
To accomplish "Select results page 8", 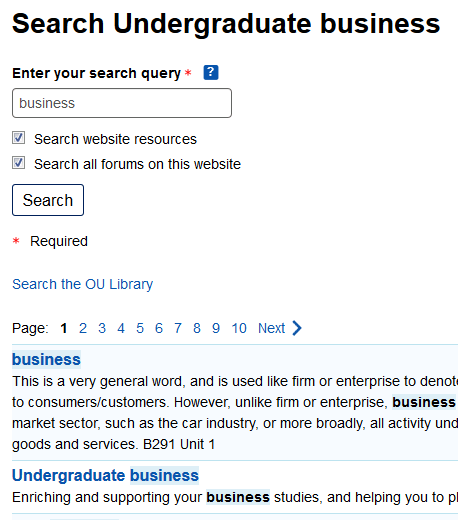I will 197,328.
